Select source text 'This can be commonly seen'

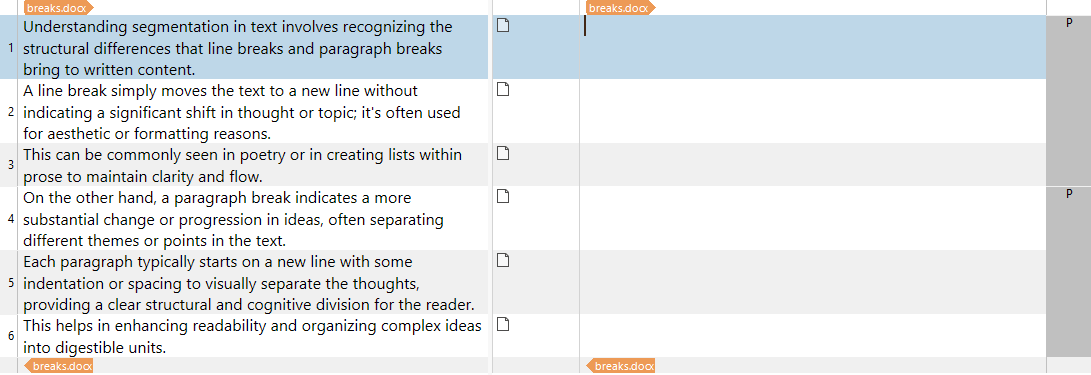point(109,154)
